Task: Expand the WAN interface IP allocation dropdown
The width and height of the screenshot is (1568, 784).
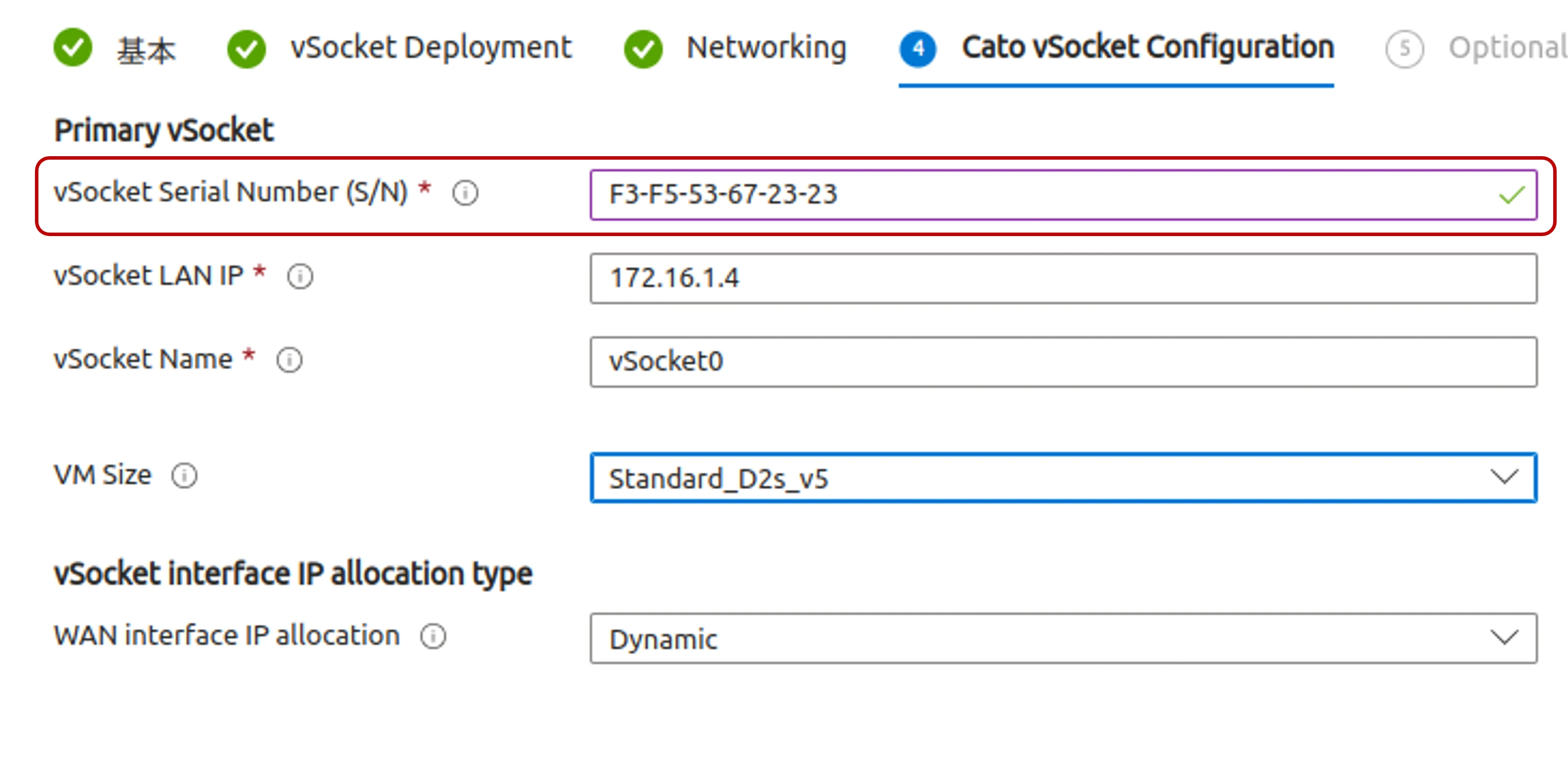Action: (x=1064, y=639)
